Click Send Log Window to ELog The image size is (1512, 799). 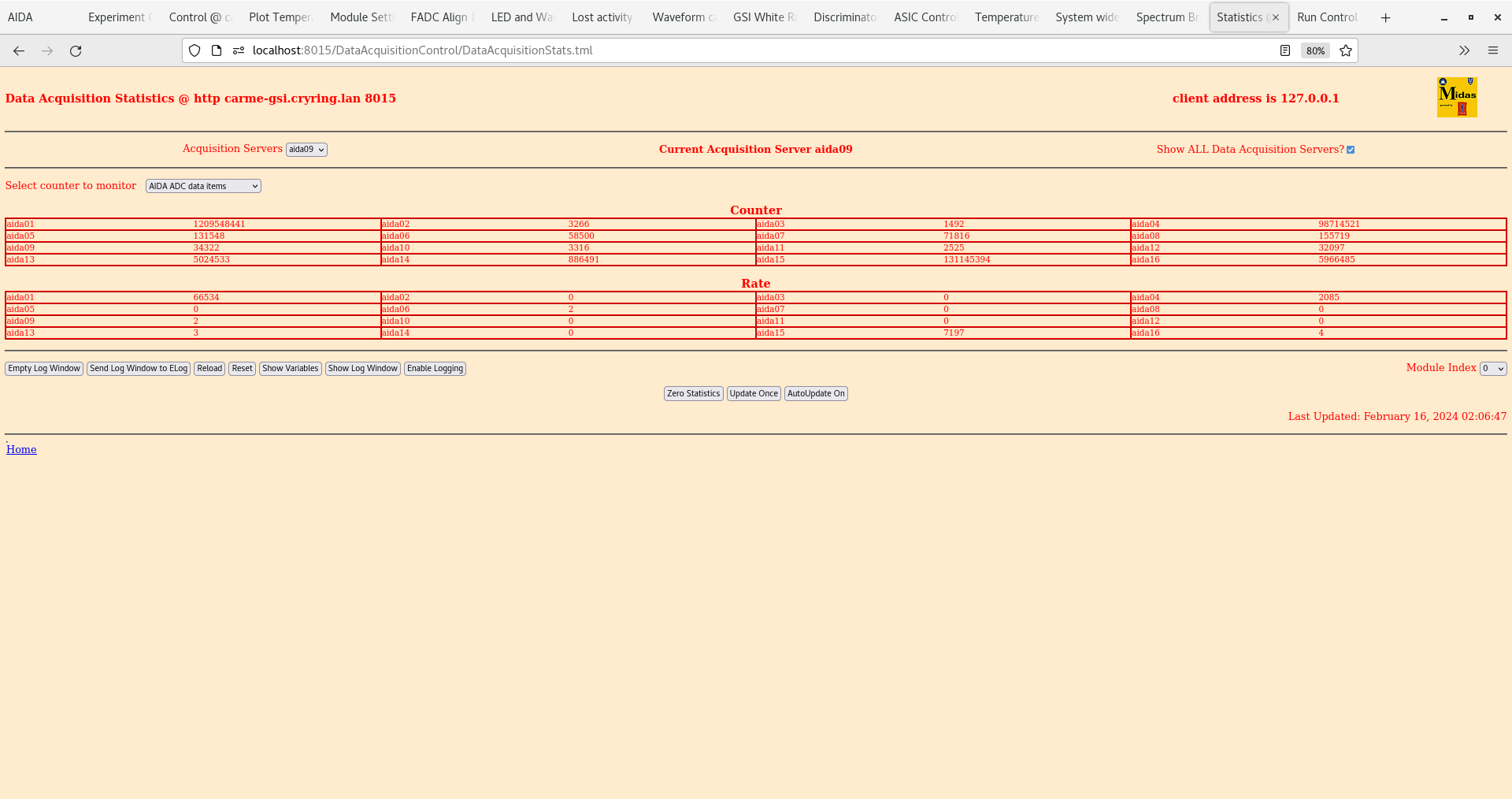click(139, 369)
